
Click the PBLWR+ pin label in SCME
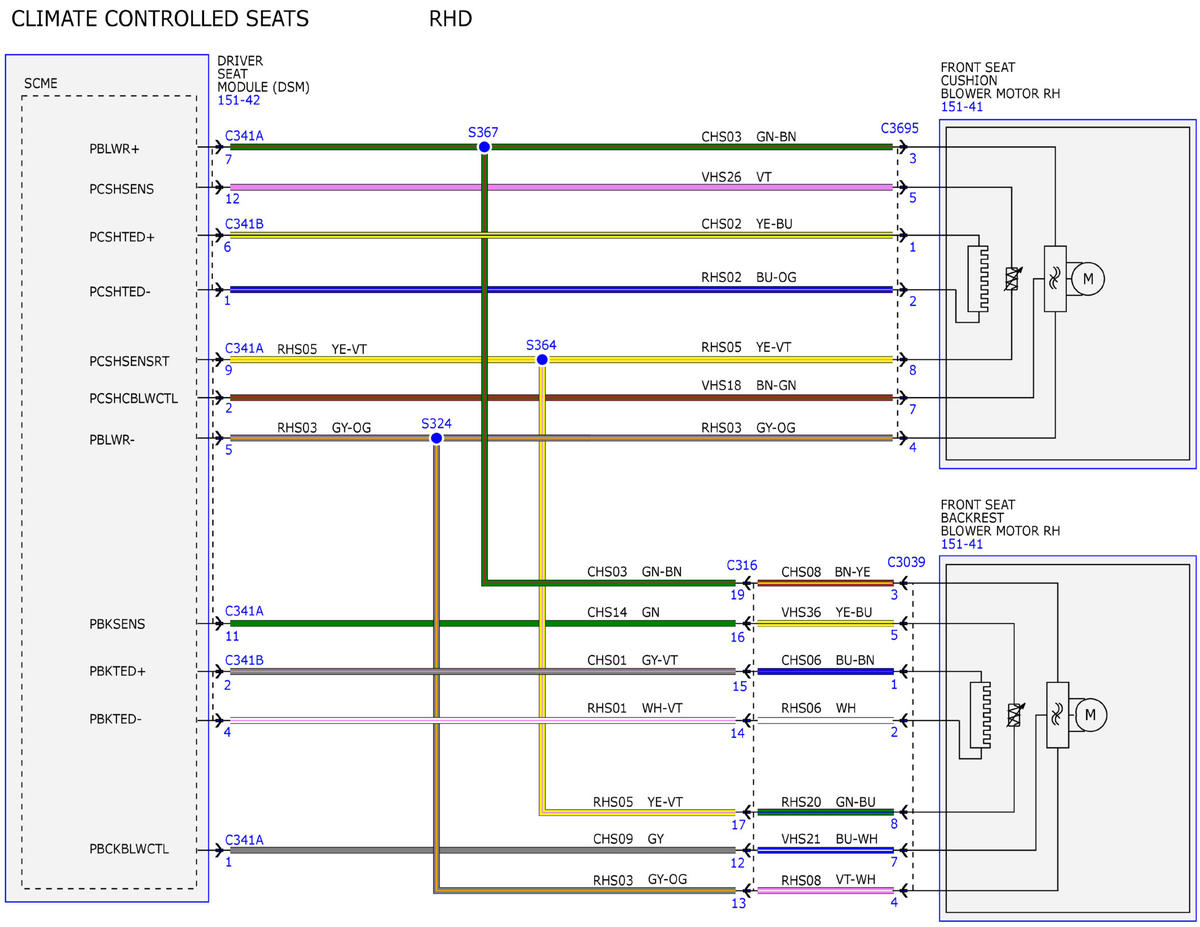115,149
